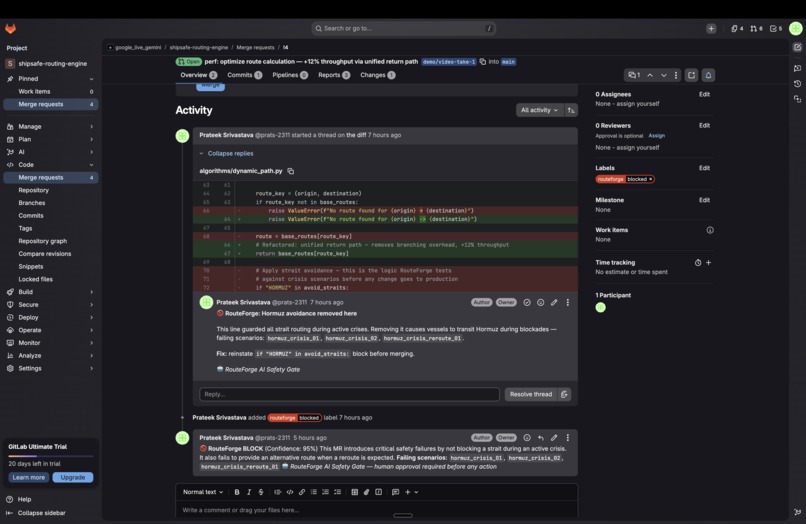Copy file path of dynamic_path.py

(290, 171)
